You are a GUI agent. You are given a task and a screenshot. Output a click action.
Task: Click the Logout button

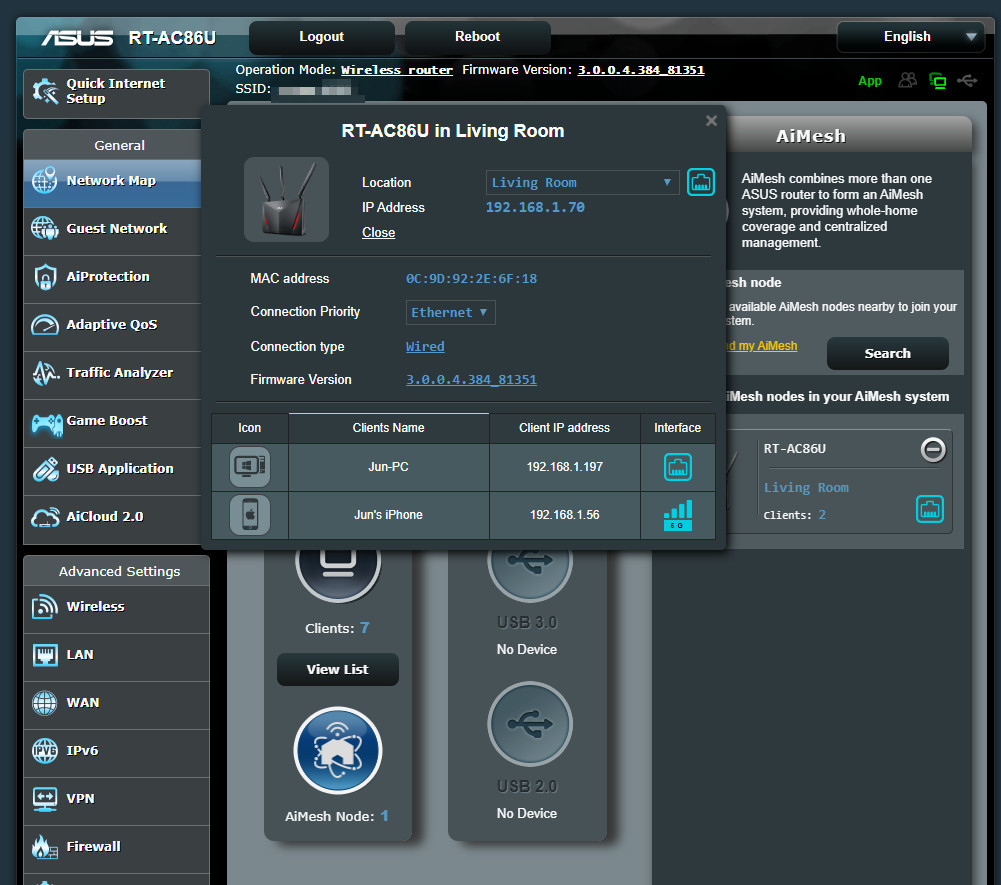point(322,37)
